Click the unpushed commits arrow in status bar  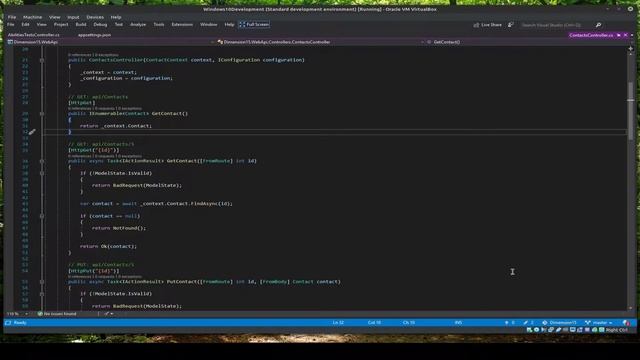tap(507, 322)
